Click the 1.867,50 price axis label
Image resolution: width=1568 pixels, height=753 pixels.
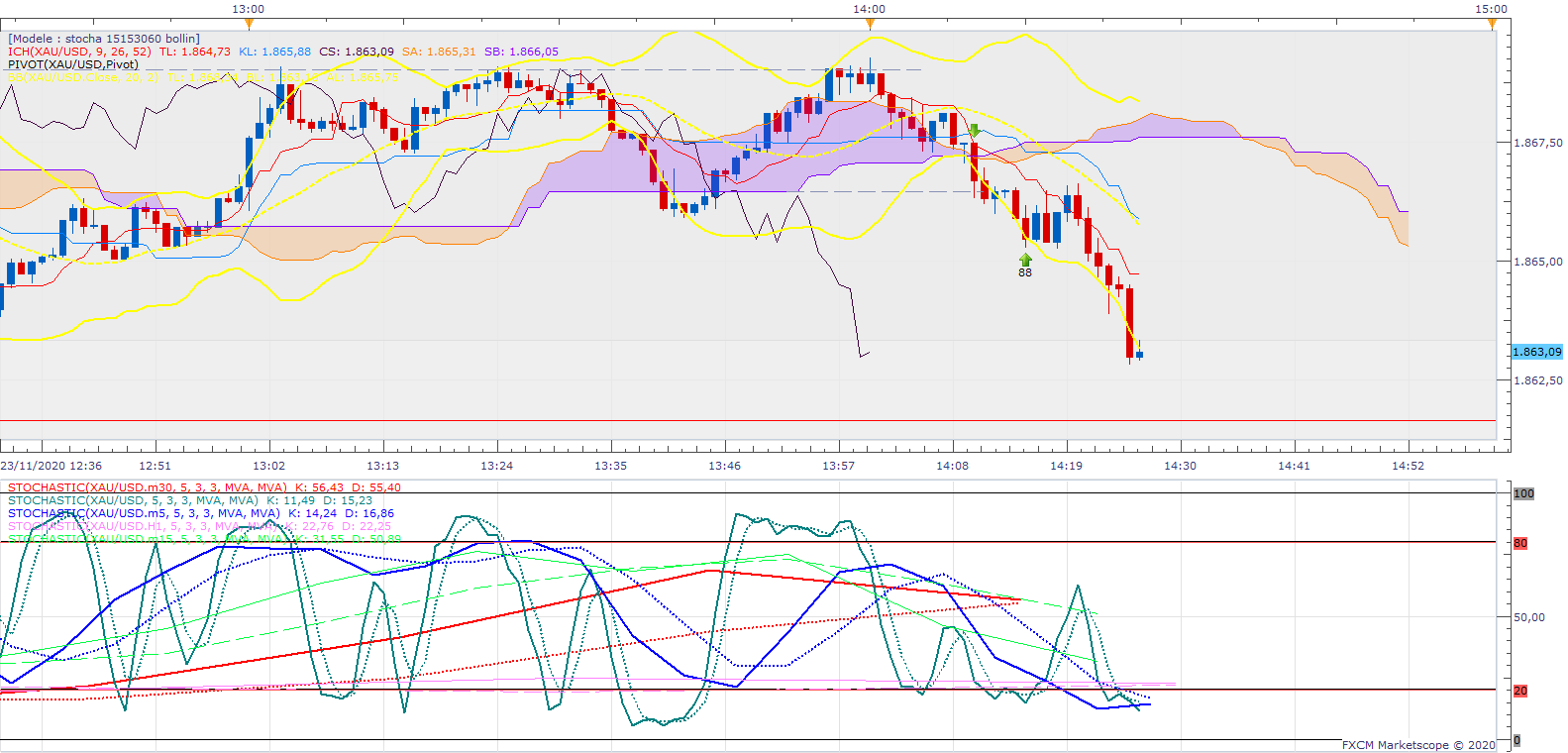[x=1538, y=143]
